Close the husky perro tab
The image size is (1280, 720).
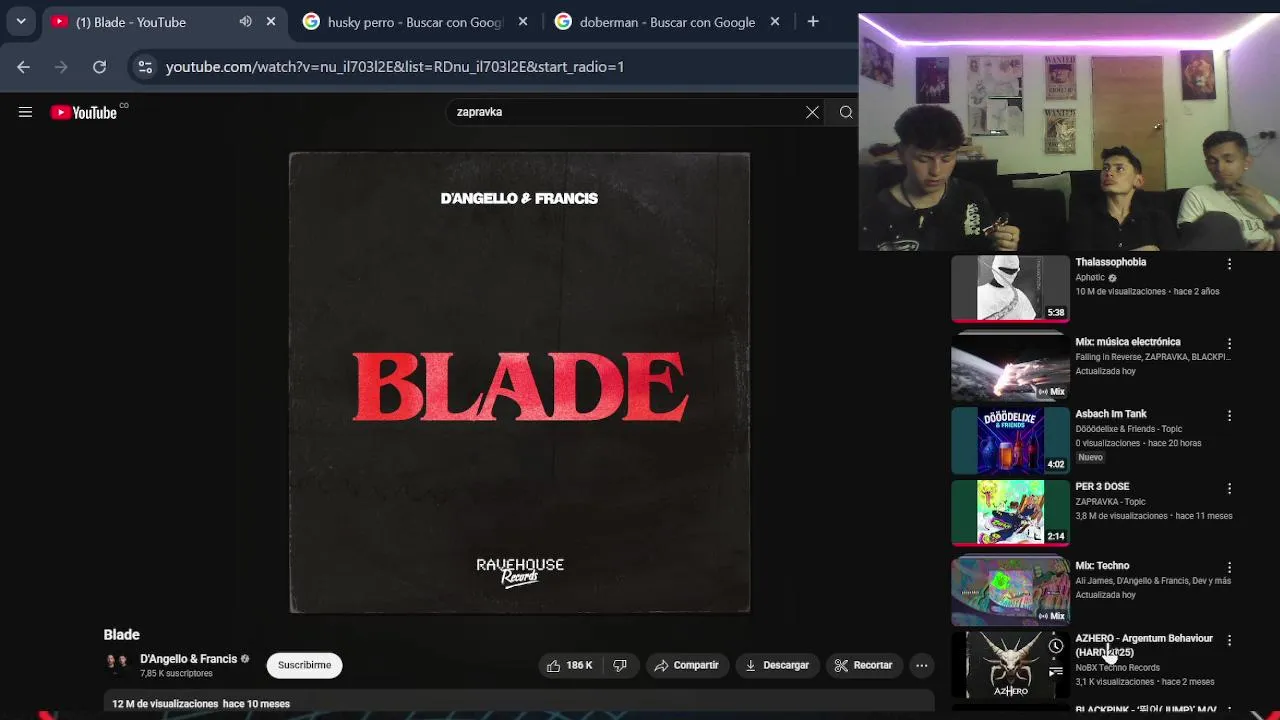(x=522, y=21)
